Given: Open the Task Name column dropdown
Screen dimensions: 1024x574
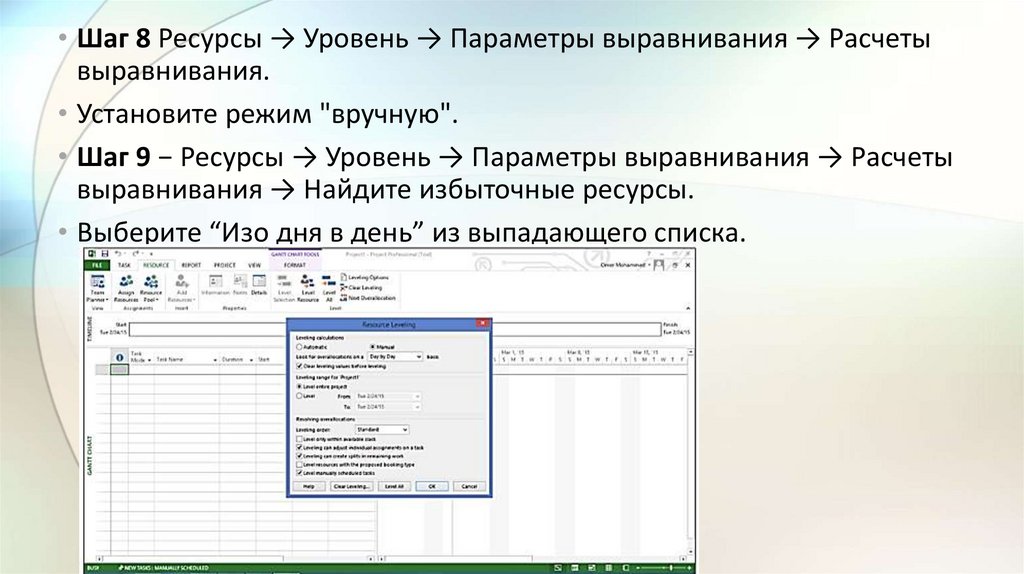Looking at the screenshot, I should click(x=215, y=360).
